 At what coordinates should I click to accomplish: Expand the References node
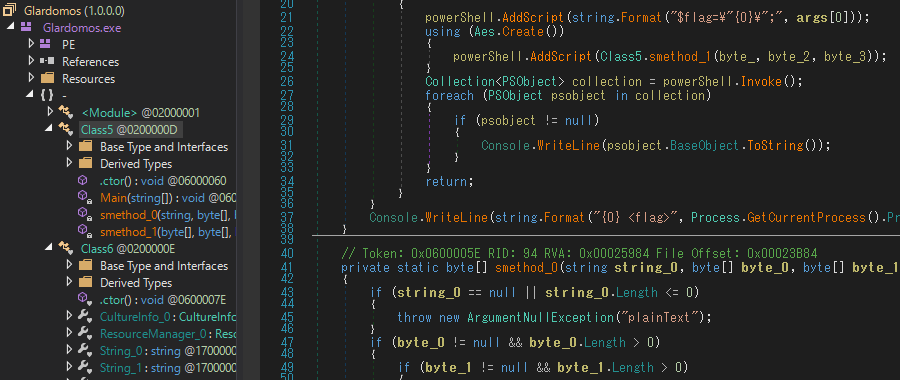[31, 61]
